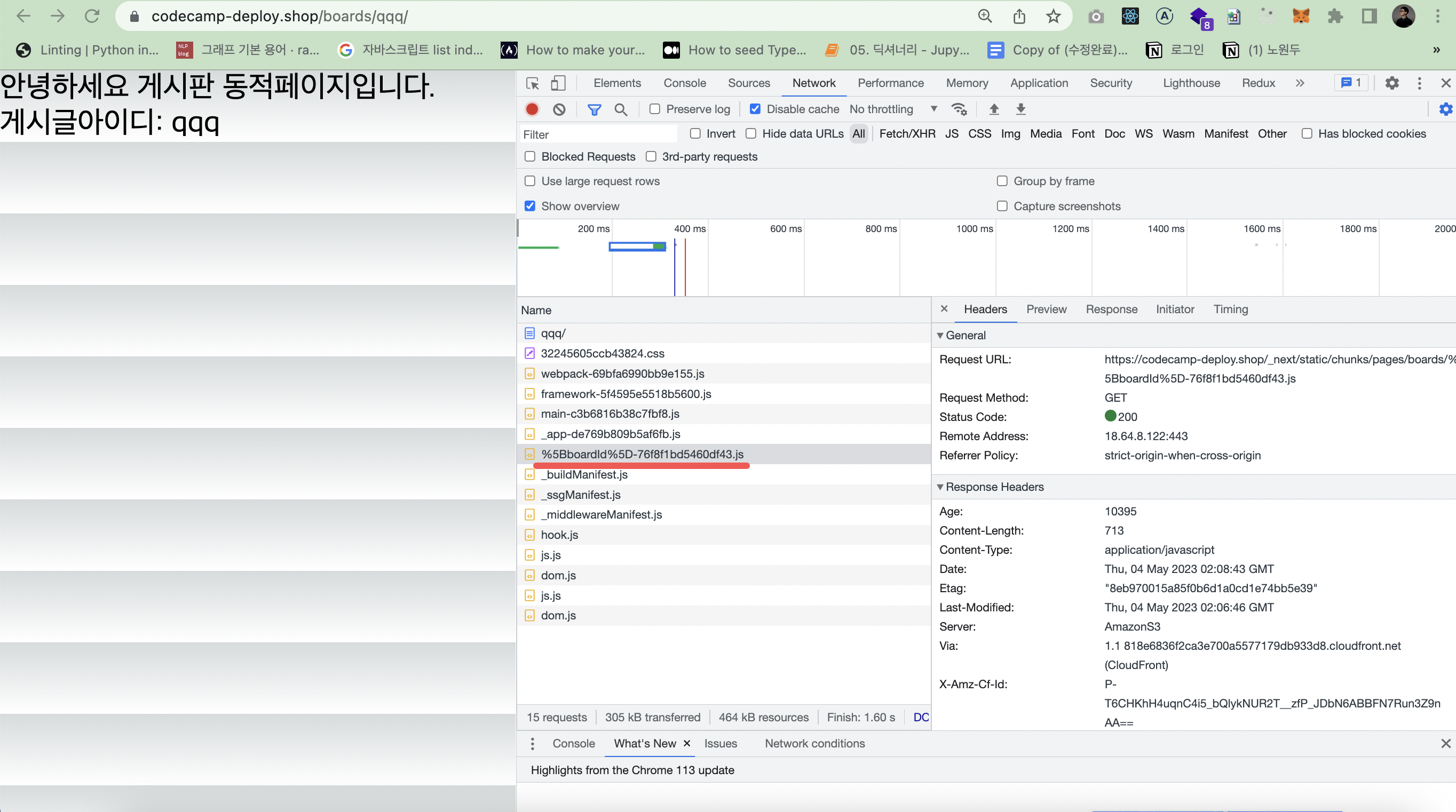Collapse the Response Headers section
The height and width of the screenshot is (812, 1456).
click(x=940, y=487)
